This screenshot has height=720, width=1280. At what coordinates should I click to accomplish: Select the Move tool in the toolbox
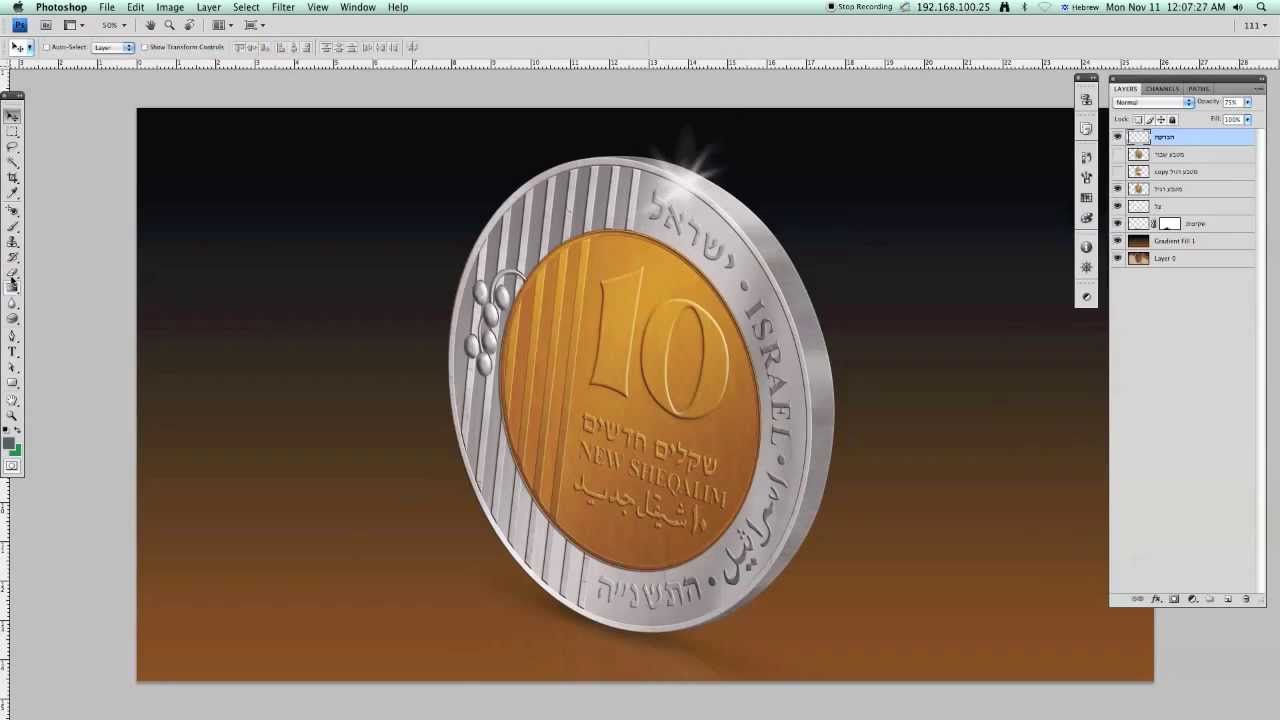point(12,115)
